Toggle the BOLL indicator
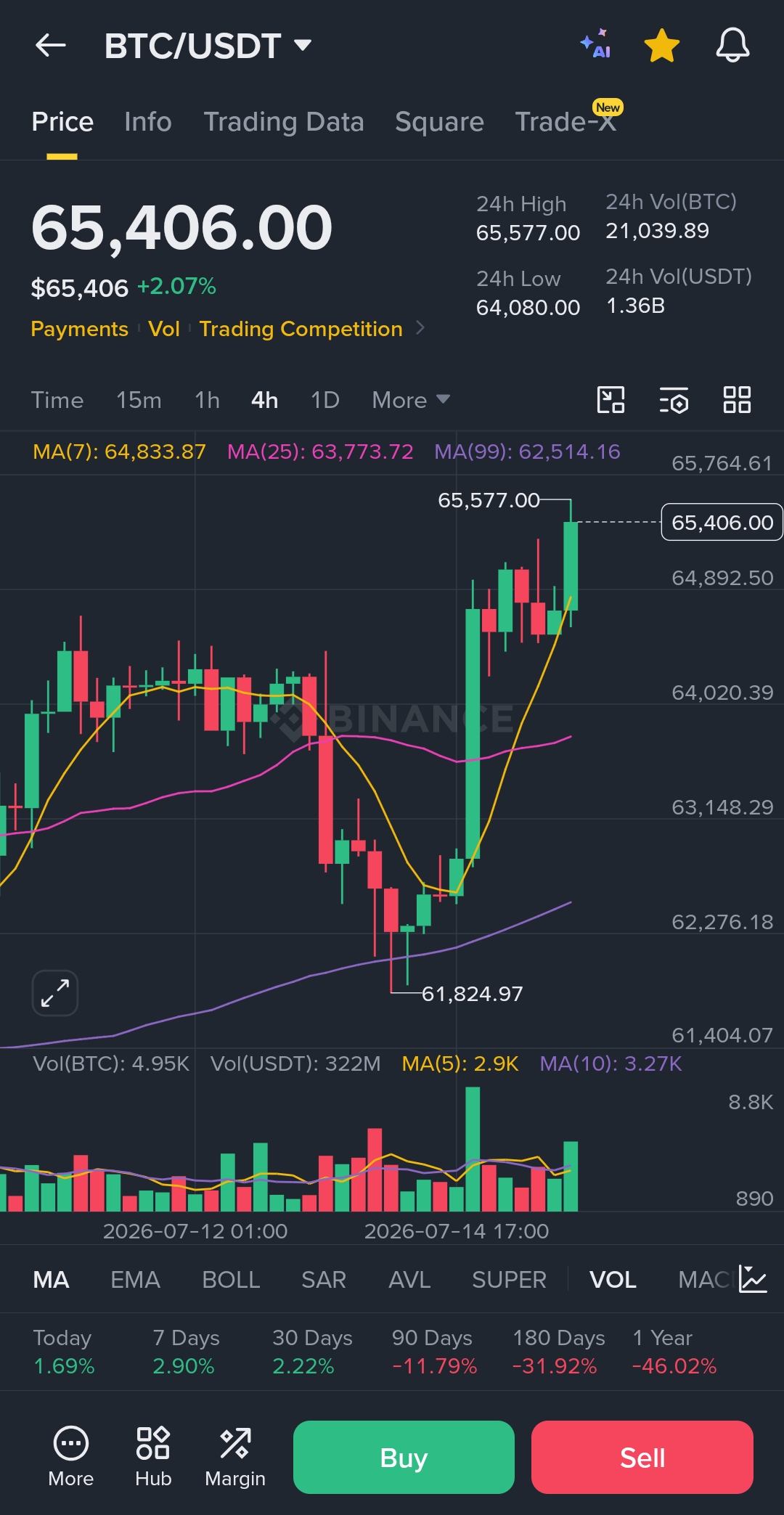Image resolution: width=784 pixels, height=1515 pixels. click(x=231, y=1280)
